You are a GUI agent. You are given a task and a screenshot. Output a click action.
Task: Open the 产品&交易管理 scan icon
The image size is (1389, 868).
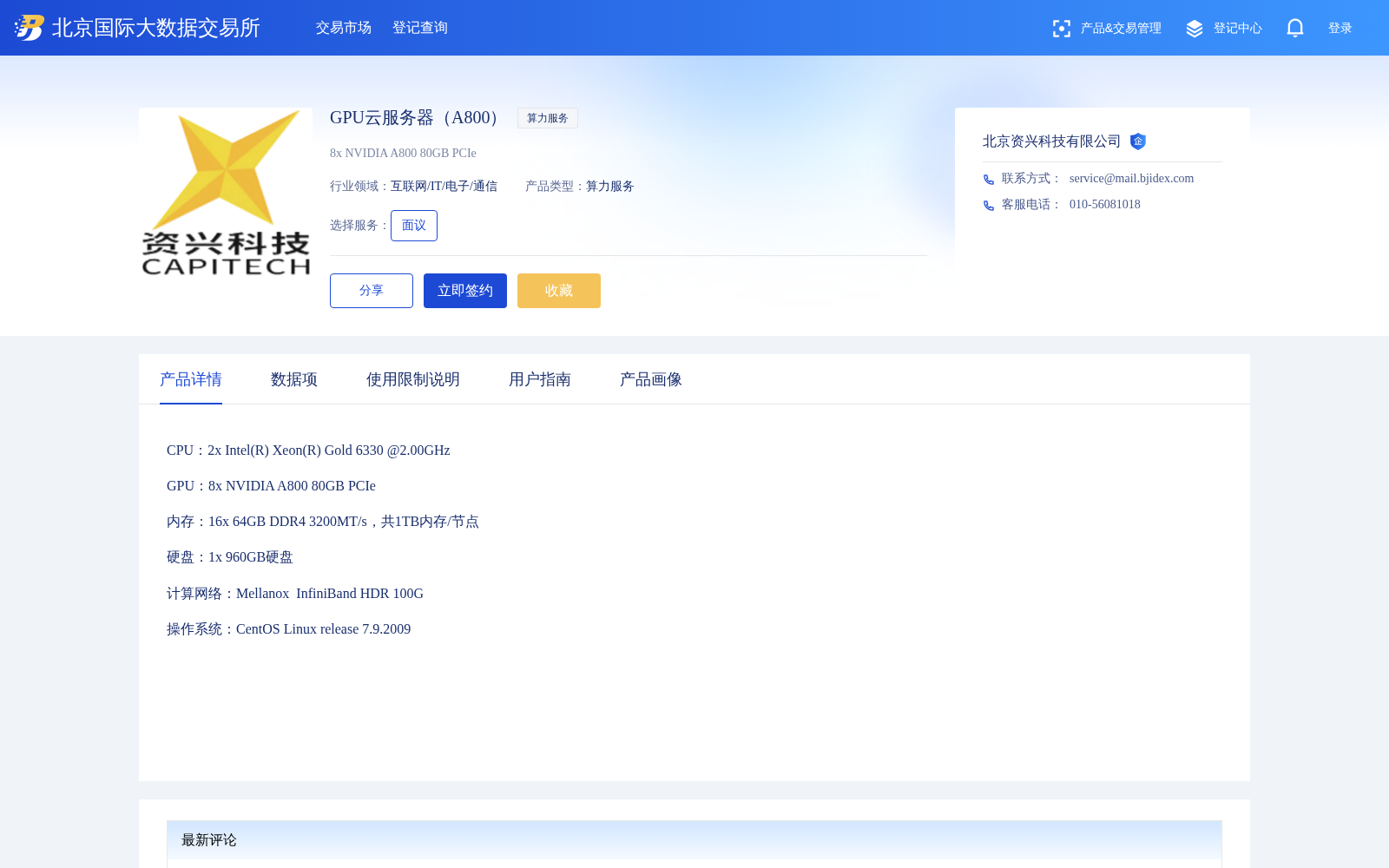(1061, 29)
